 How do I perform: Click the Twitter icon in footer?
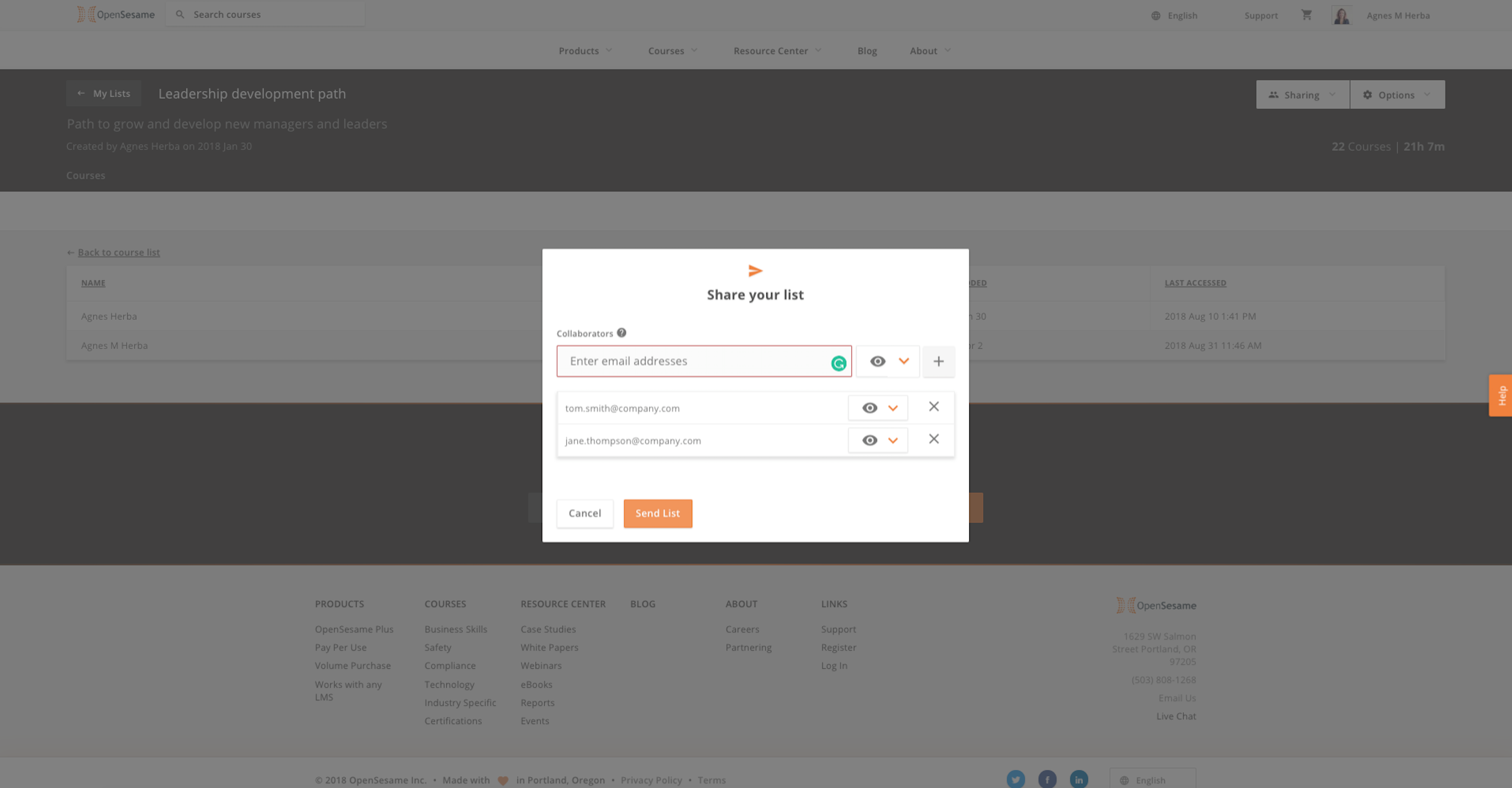click(x=1015, y=779)
